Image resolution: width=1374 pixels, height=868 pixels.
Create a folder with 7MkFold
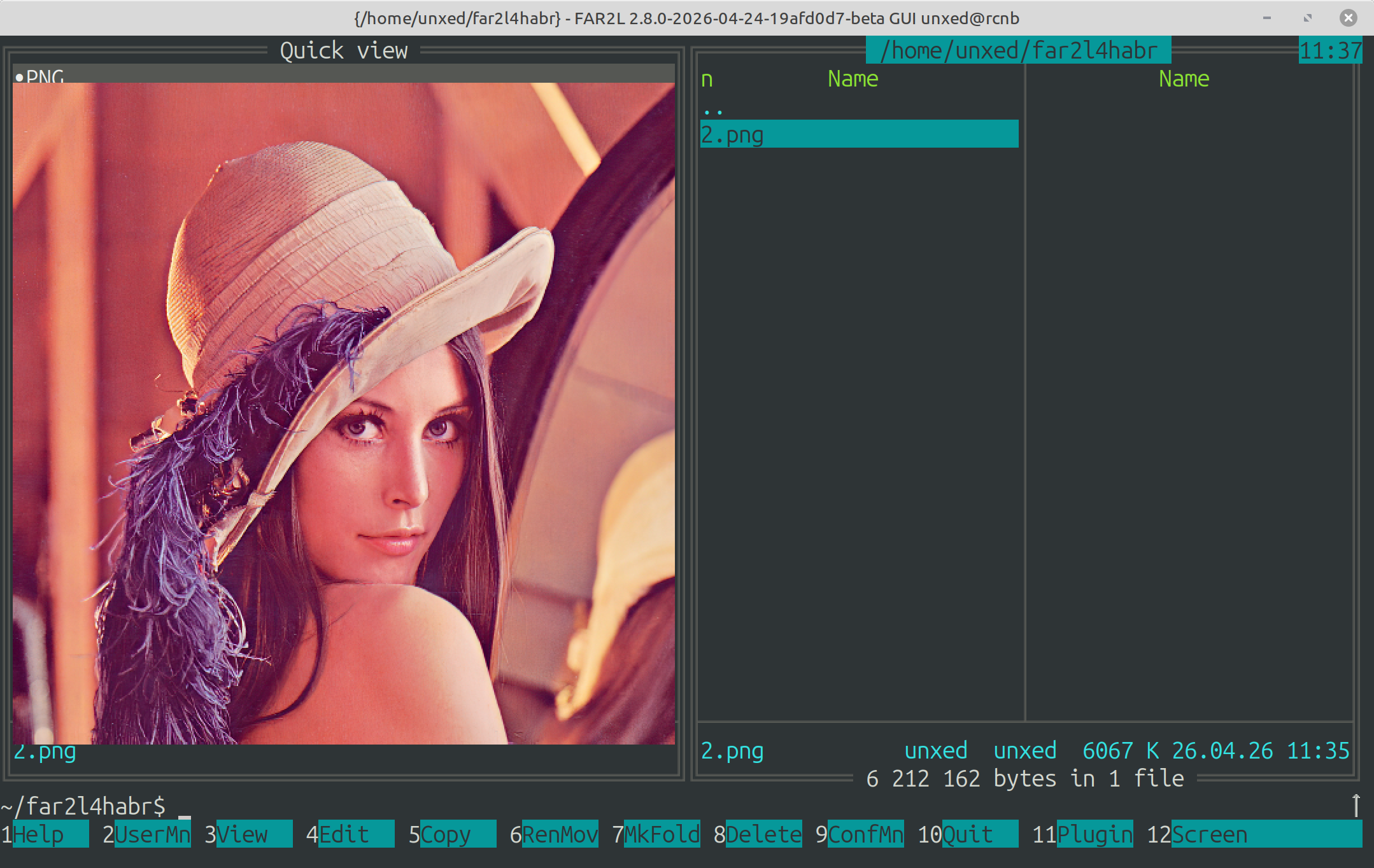point(656,834)
